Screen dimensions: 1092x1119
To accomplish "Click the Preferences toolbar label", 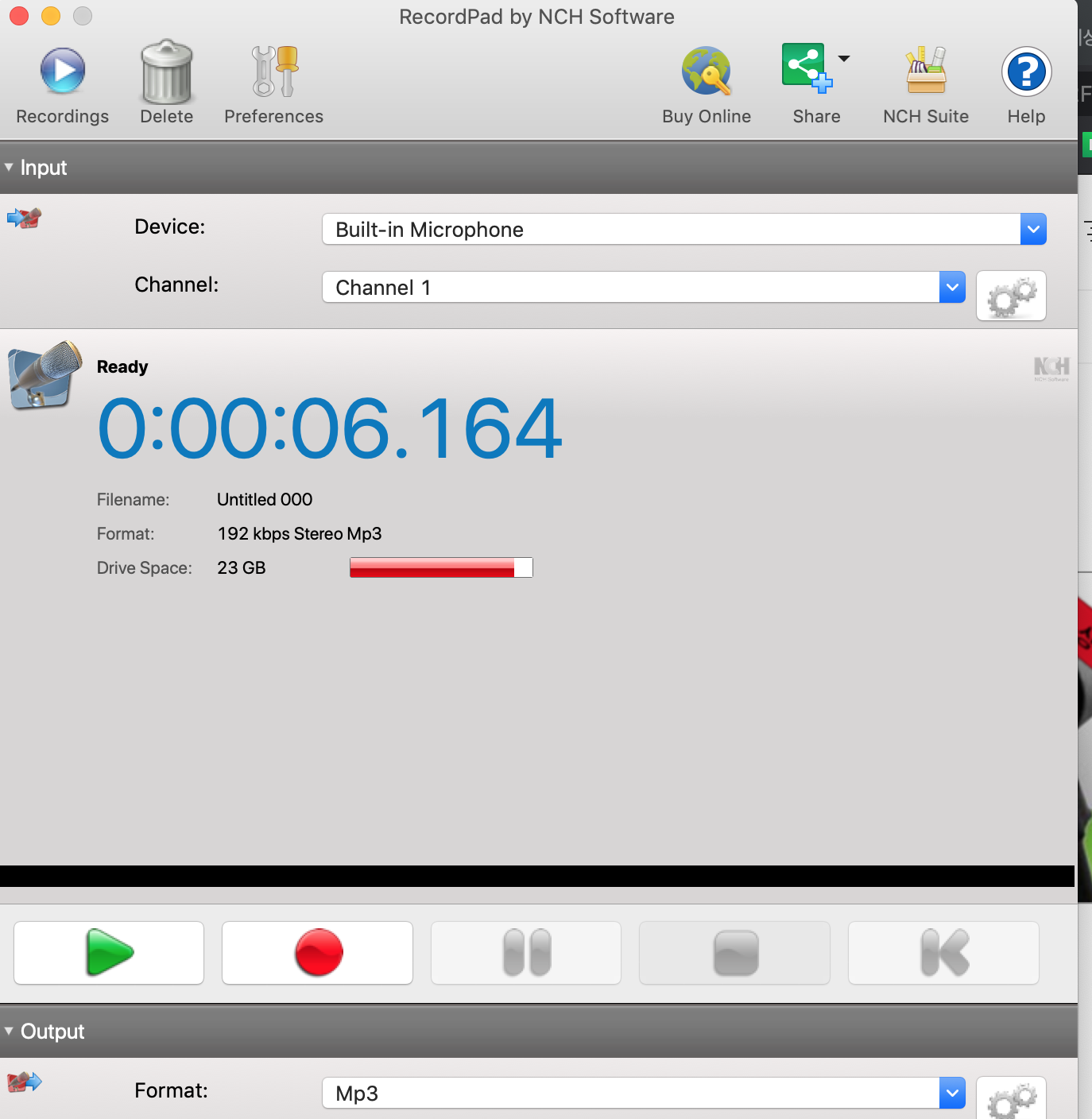I will point(274,116).
